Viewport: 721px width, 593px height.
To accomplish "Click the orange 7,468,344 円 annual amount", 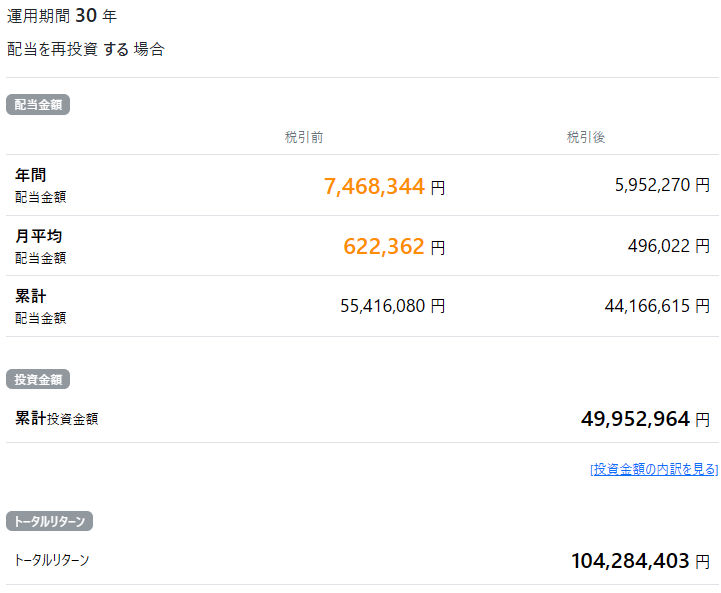I will [x=384, y=186].
